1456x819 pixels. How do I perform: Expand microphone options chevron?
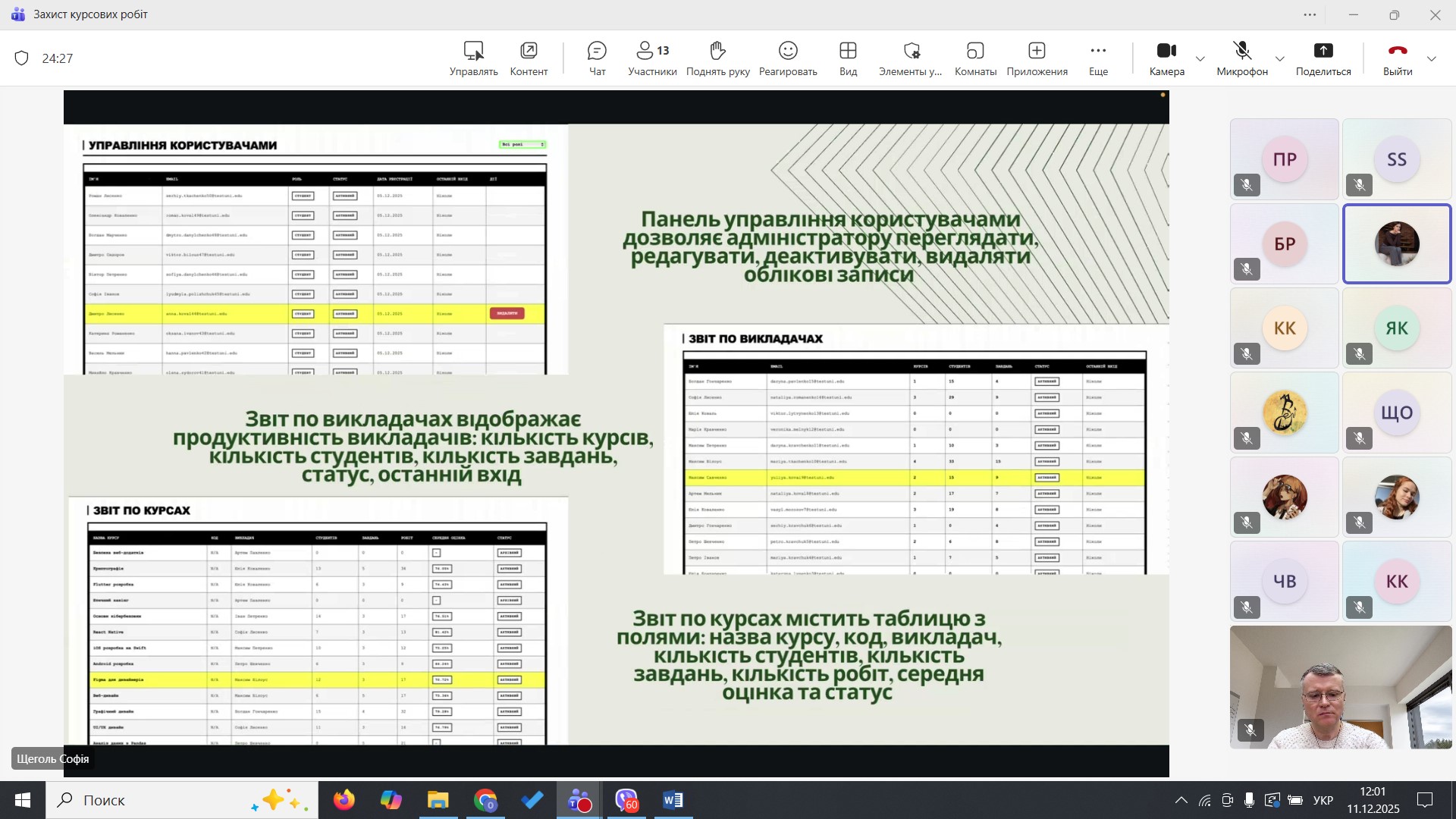[1280, 59]
